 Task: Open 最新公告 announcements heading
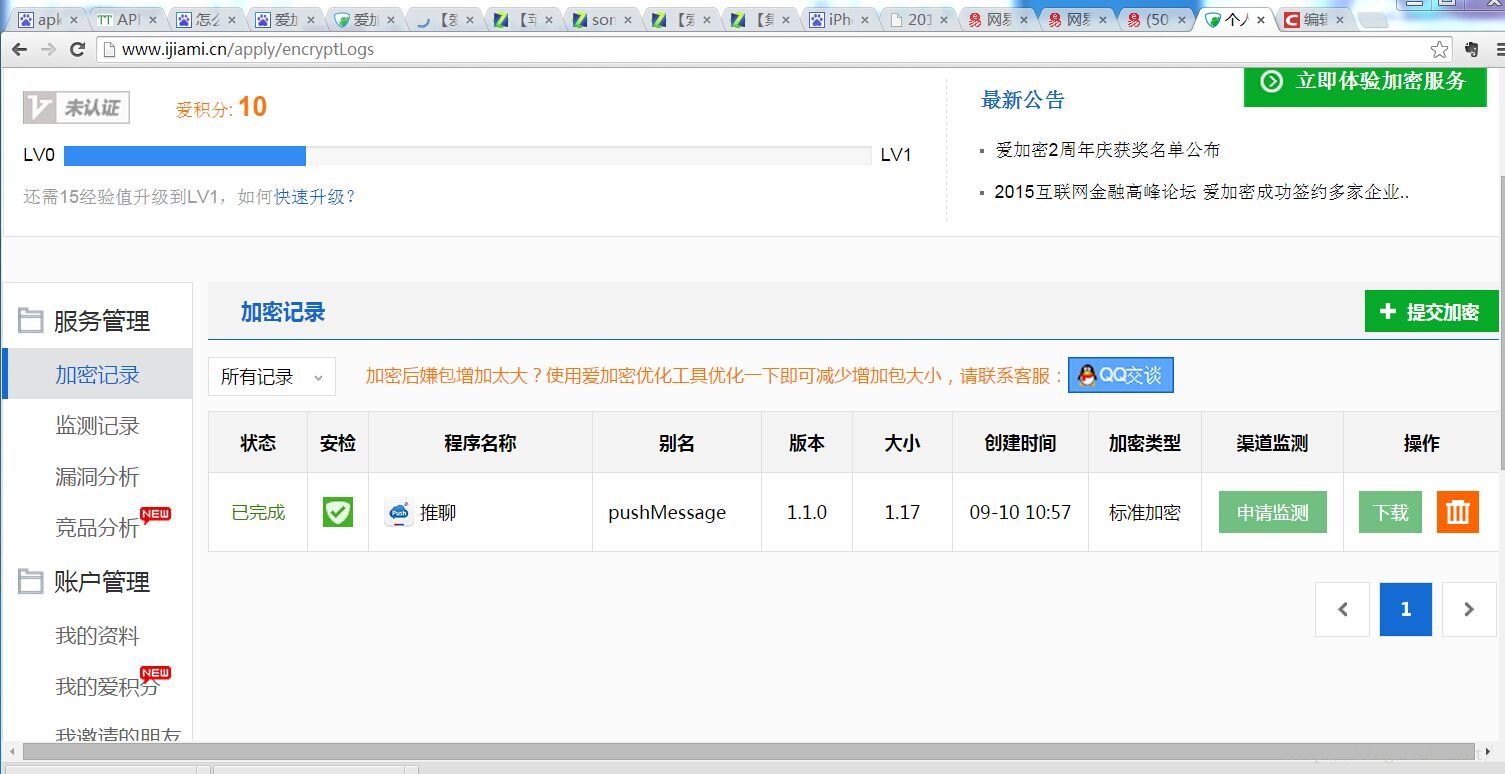click(1023, 100)
